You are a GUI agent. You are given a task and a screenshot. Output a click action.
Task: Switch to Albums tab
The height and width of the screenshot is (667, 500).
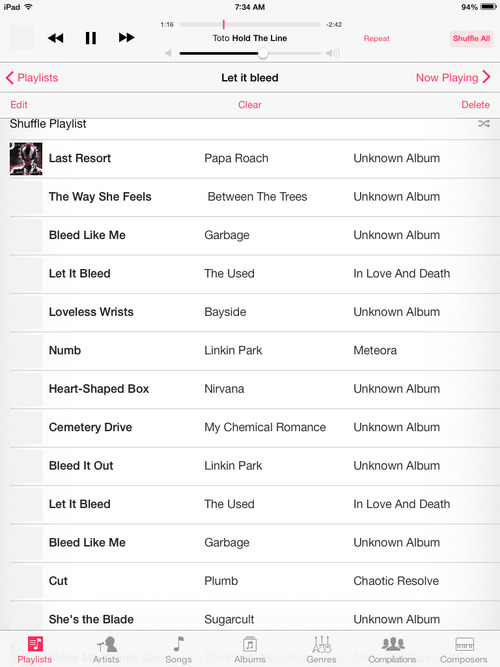pyautogui.click(x=250, y=650)
